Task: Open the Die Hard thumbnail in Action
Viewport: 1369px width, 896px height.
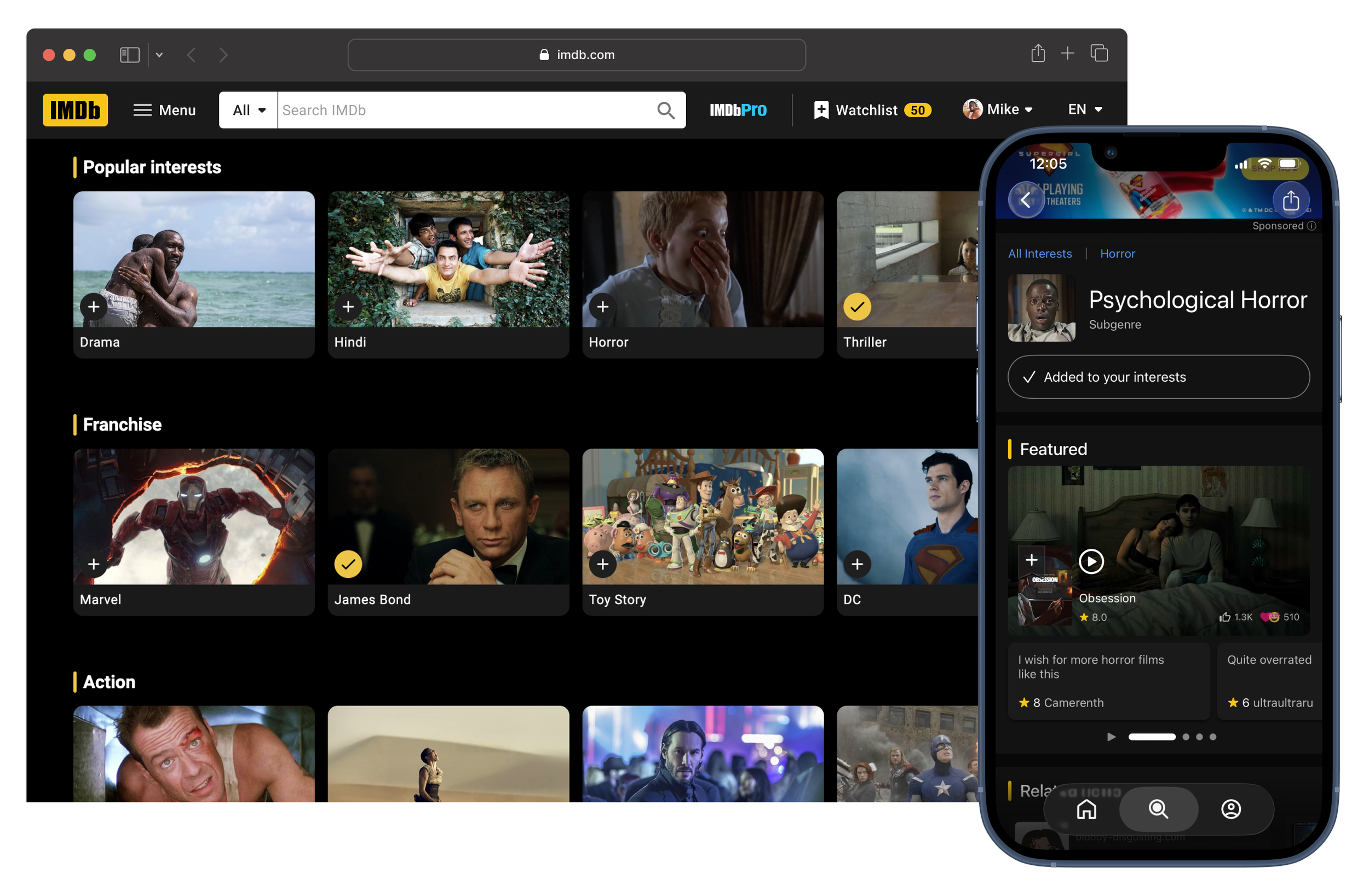Action: click(194, 754)
